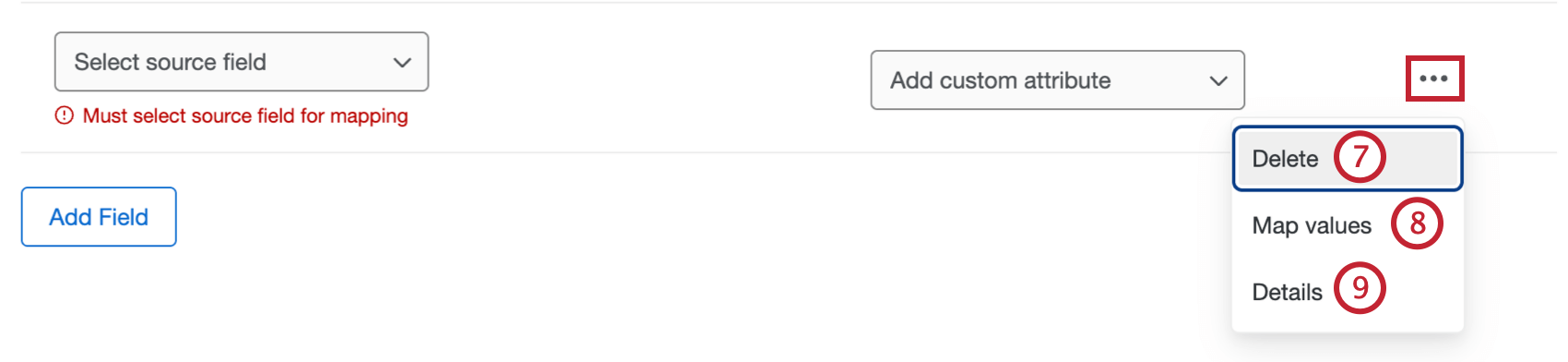Click the 'Must select source field' error message
1568x362 pixels.
245,115
